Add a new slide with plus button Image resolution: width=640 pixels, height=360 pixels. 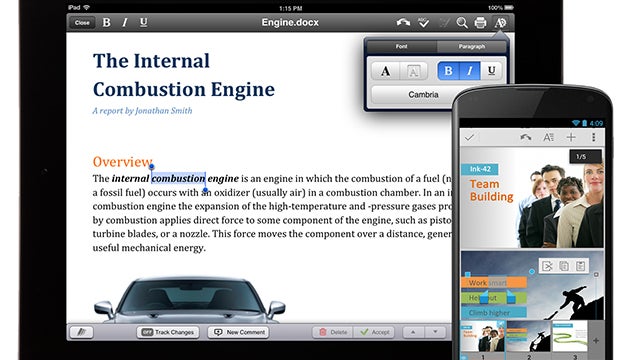tap(596, 340)
